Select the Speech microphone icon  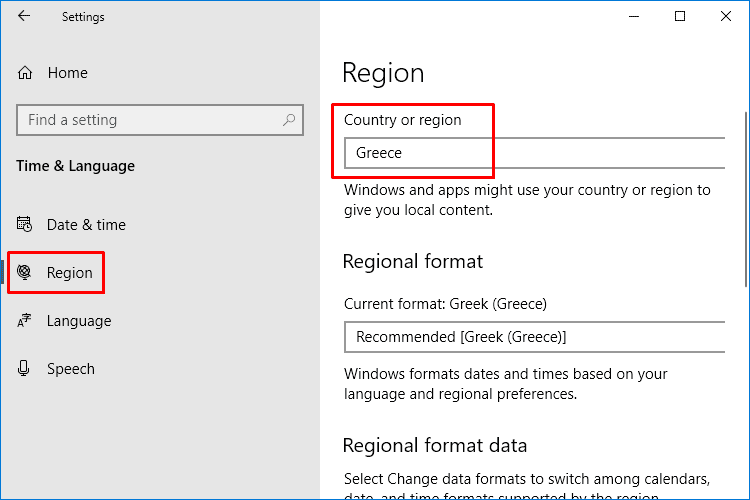tap(23, 368)
